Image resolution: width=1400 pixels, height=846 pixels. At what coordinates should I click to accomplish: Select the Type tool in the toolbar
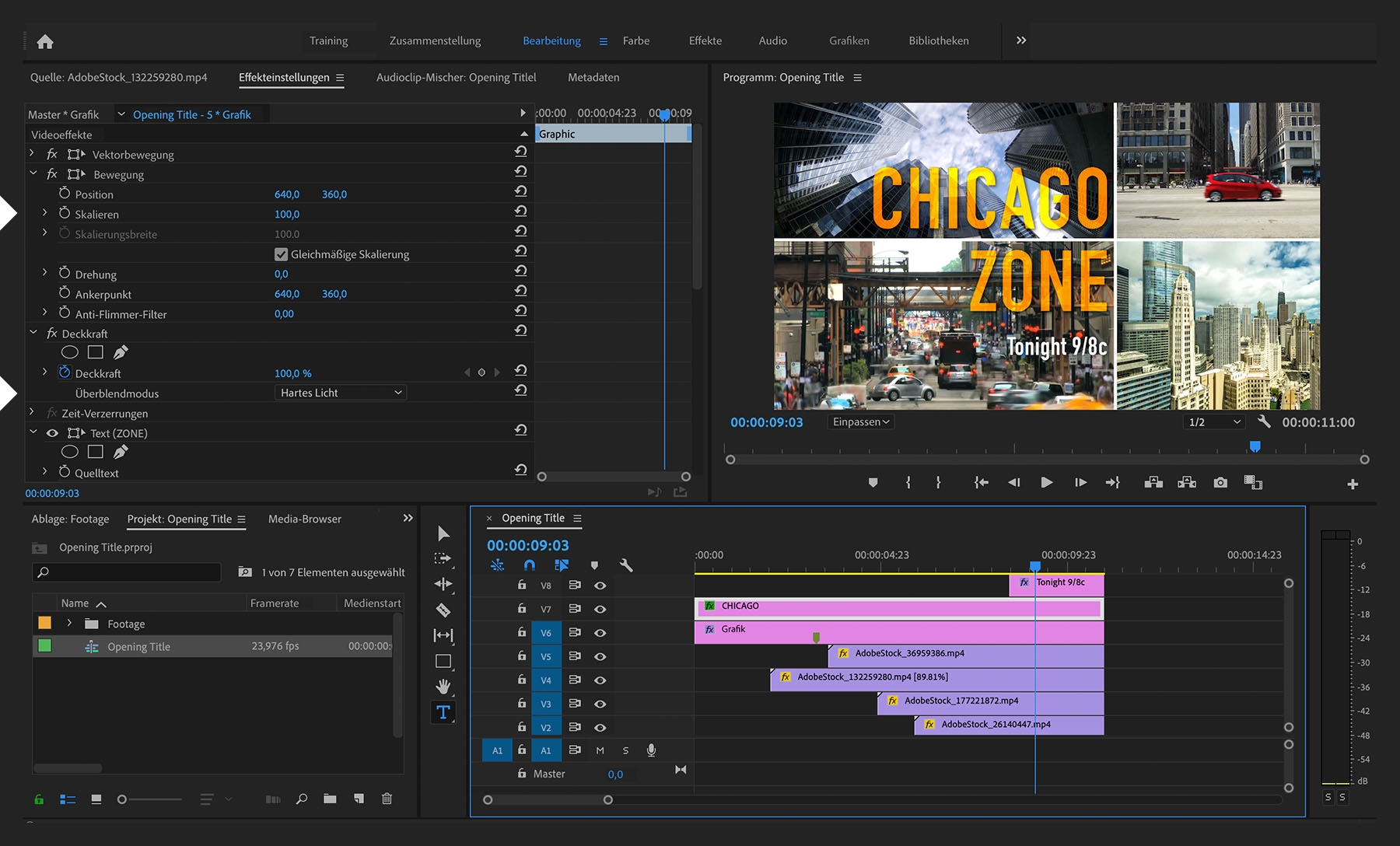click(x=443, y=712)
